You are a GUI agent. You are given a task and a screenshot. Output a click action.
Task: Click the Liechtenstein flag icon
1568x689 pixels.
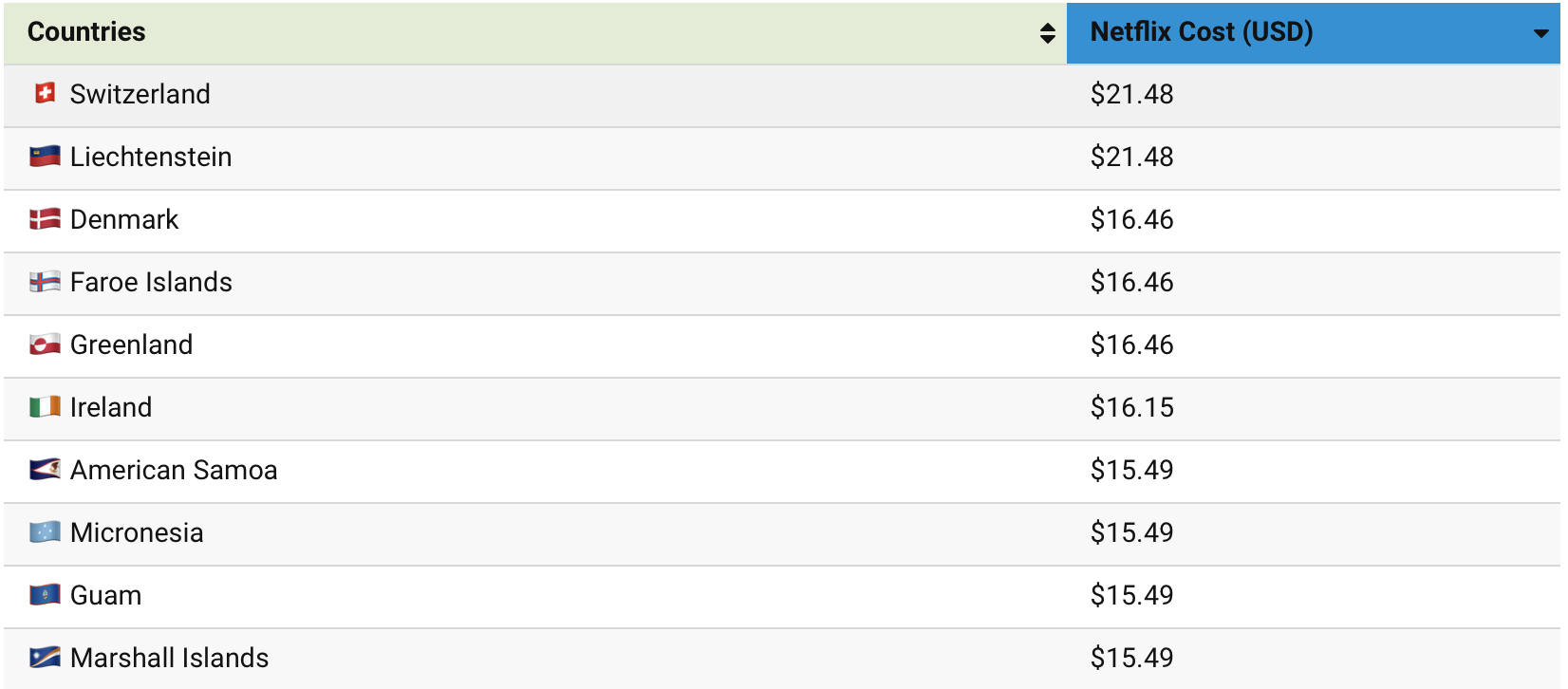[45, 157]
